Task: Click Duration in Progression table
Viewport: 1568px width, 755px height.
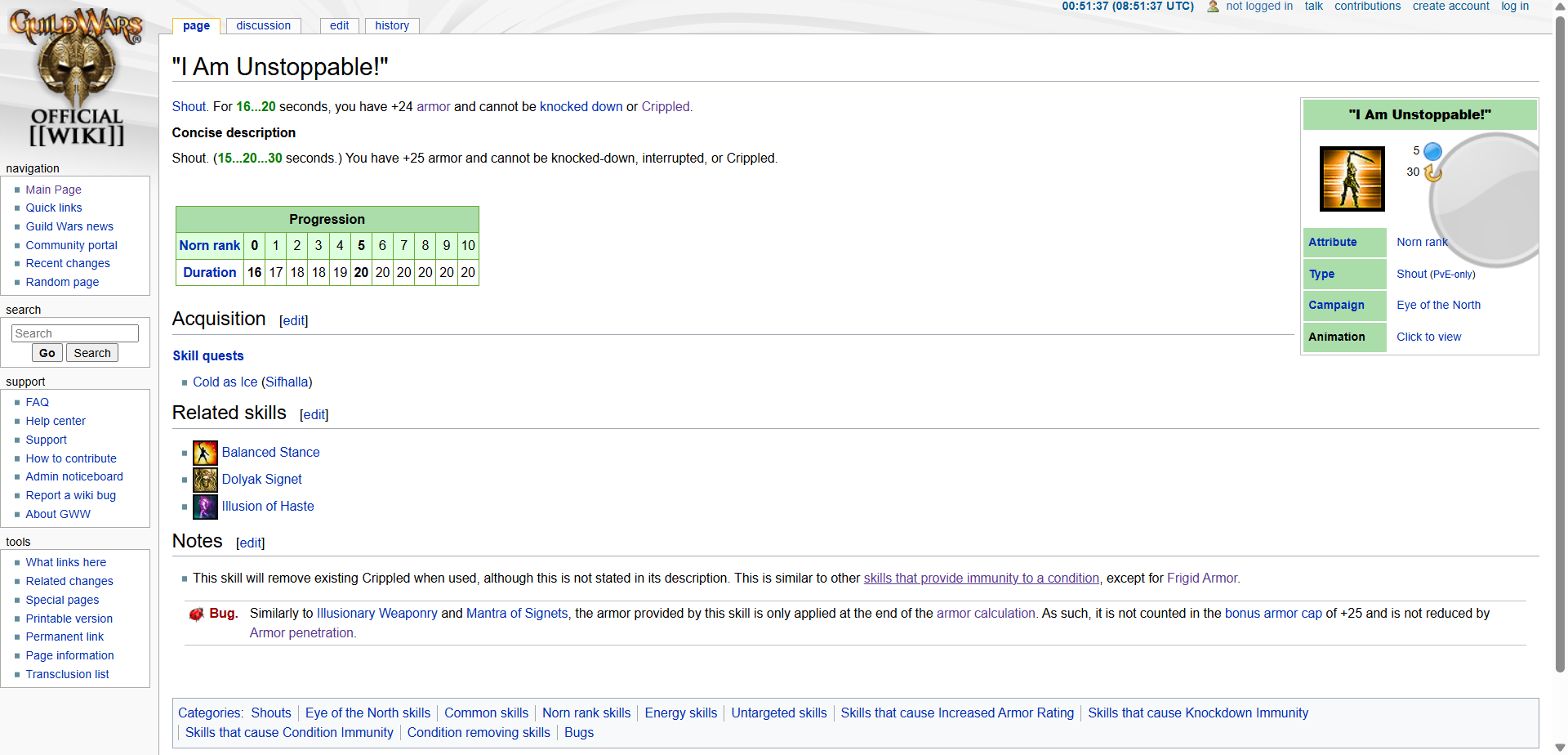Action: click(x=210, y=272)
